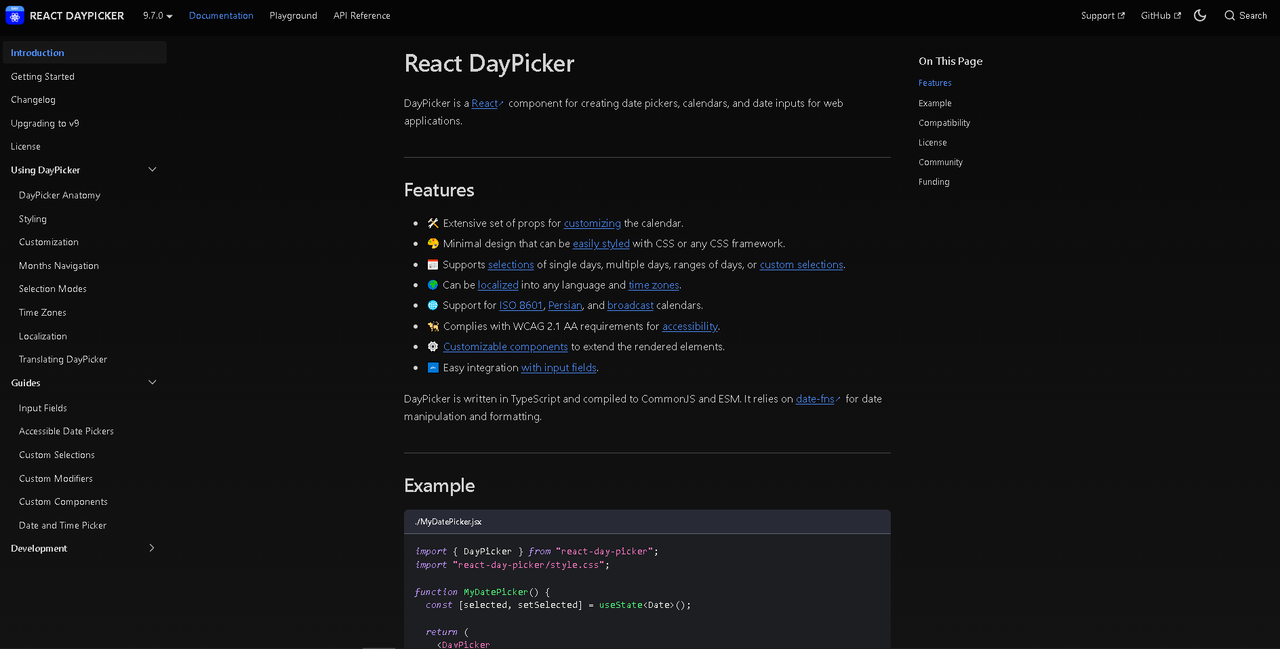
Task: Open DayPicker Anatomy page
Action: click(60, 196)
